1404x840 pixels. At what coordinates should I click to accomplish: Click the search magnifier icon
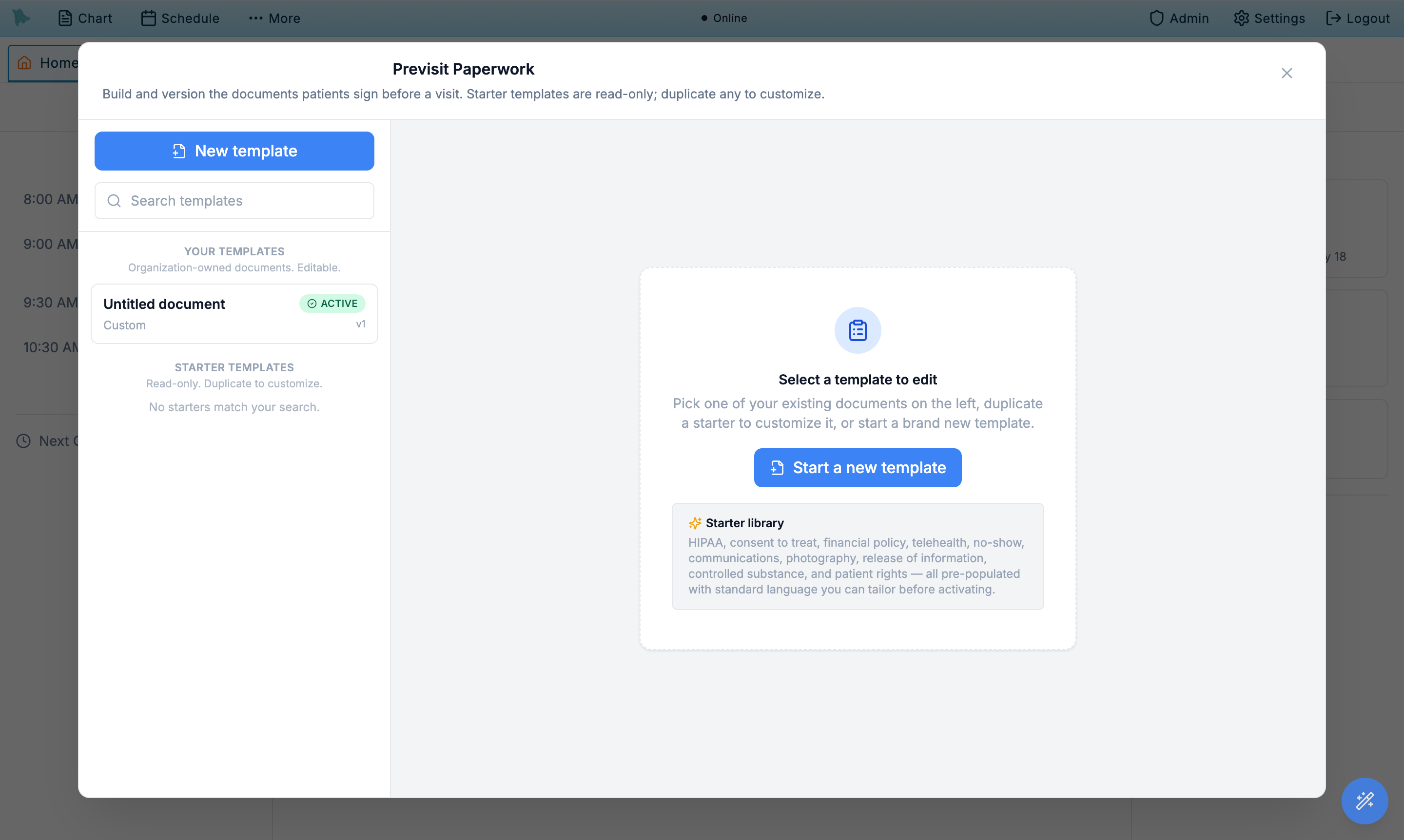114,201
